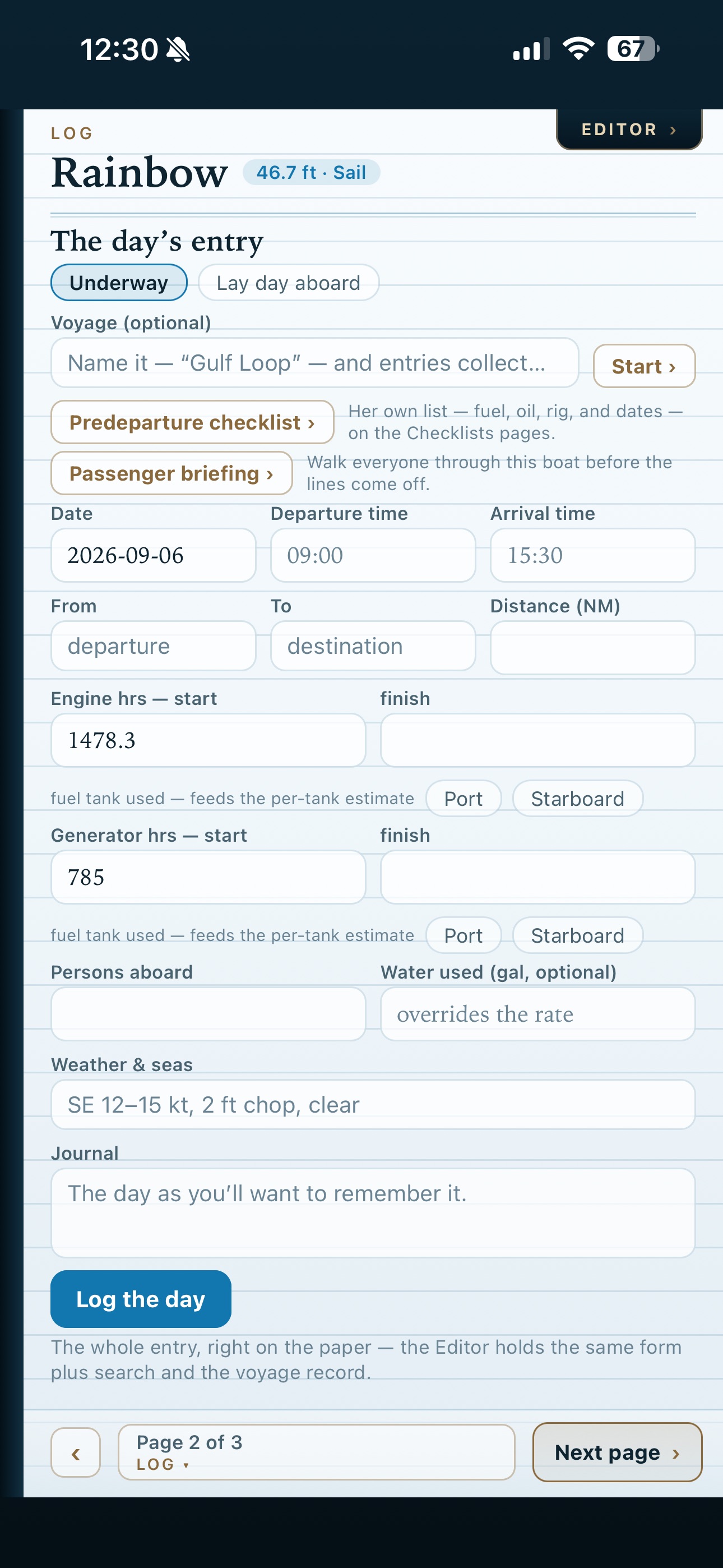Select Starboard tank for generator fuel
This screenshot has height=1568, width=723.
[577, 935]
